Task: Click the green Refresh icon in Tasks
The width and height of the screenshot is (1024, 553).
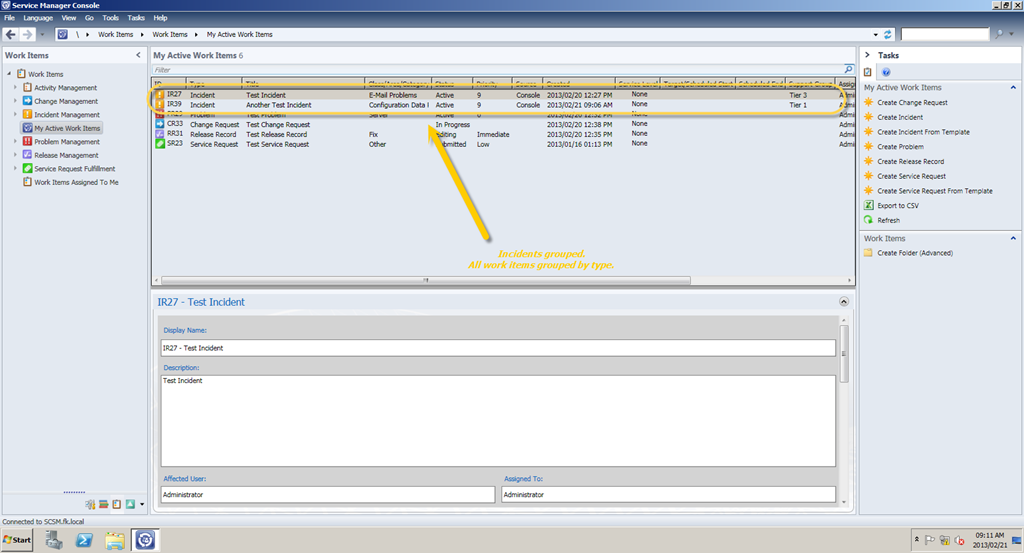Action: coord(868,220)
